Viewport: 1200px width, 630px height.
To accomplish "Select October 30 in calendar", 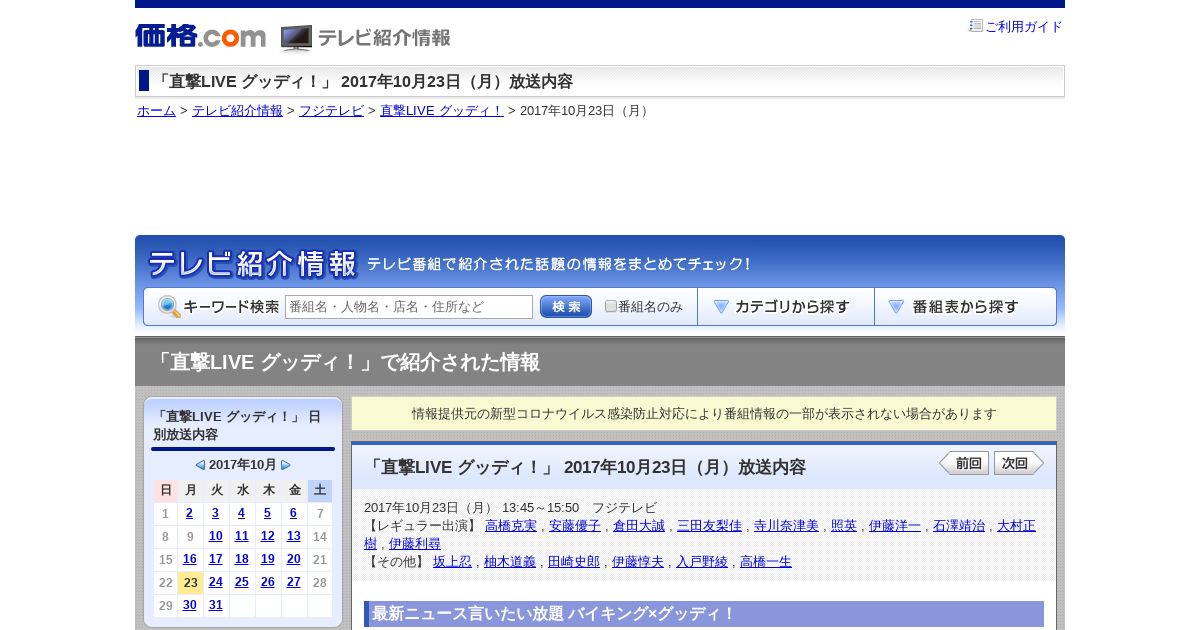I will [190, 605].
